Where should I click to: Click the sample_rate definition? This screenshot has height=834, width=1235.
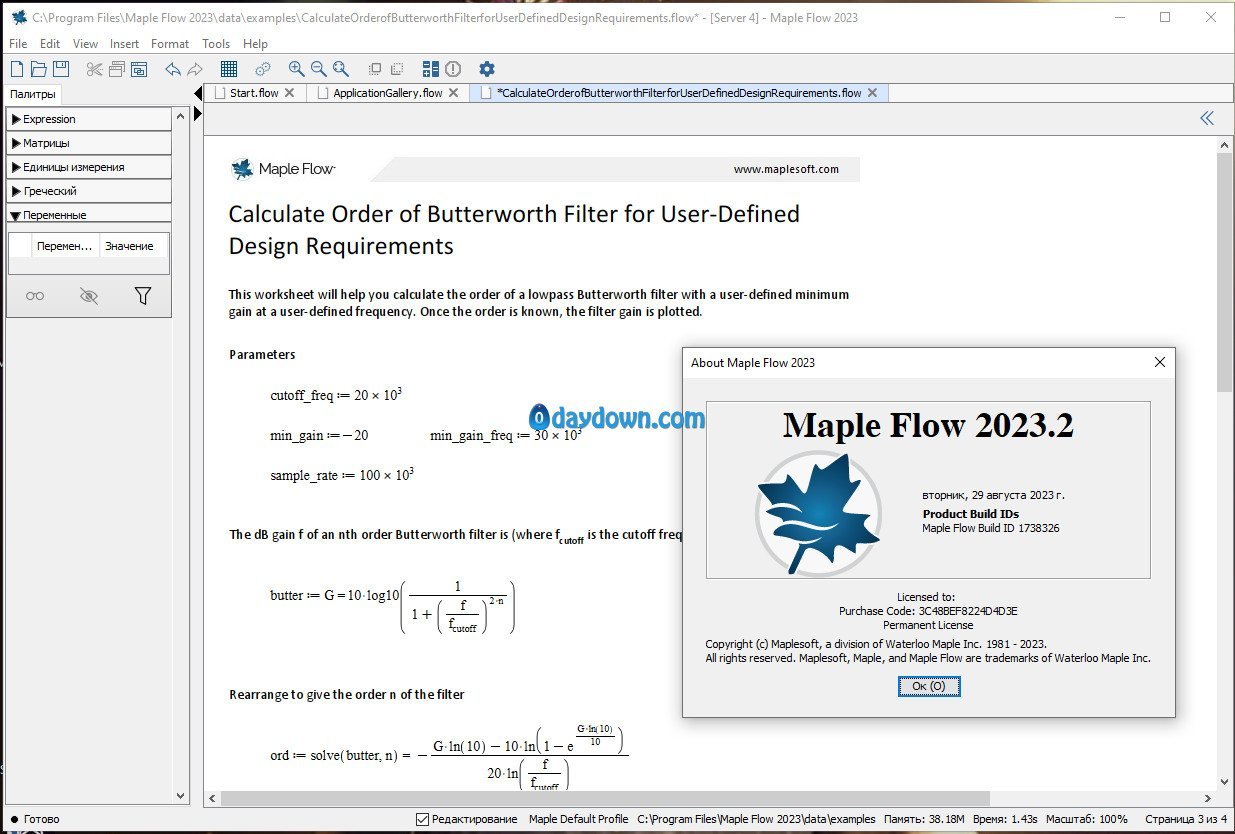341,475
